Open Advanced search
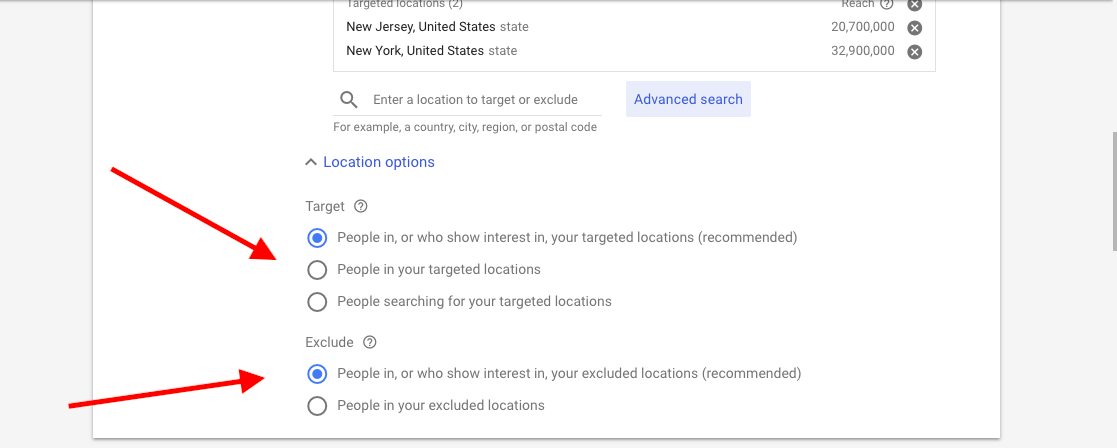Viewport: 1117px width, 448px height. [688, 99]
